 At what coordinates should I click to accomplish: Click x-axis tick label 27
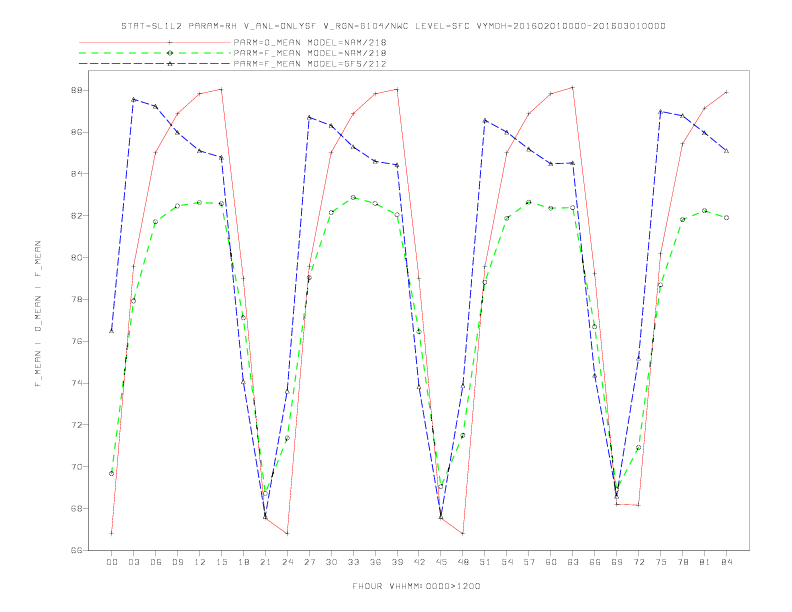(x=310, y=562)
